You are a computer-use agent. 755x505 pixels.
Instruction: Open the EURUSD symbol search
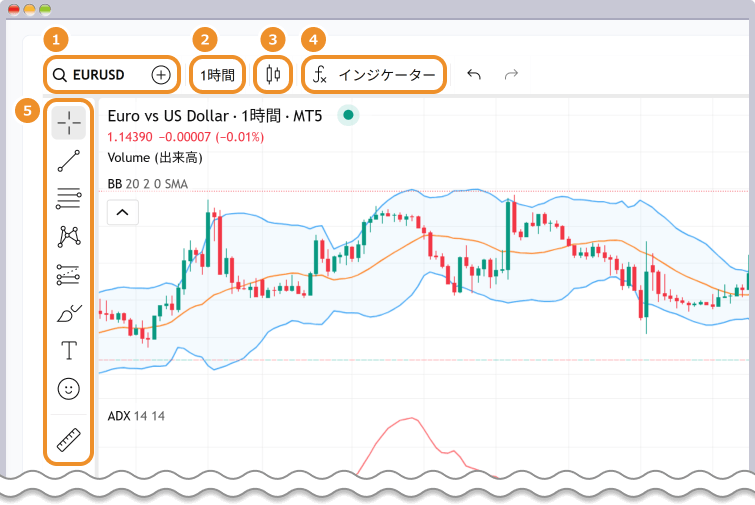coord(89,75)
